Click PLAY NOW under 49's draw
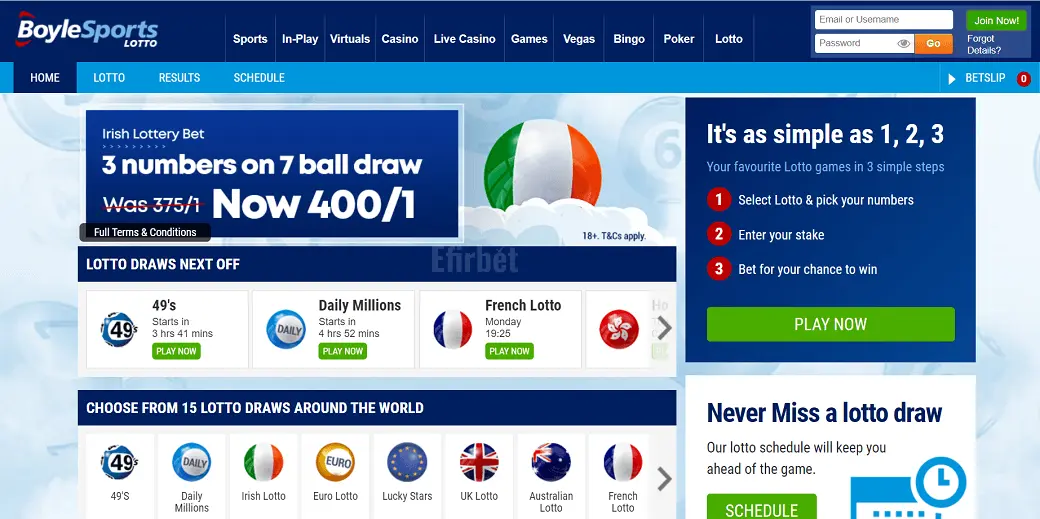Image resolution: width=1040 pixels, height=519 pixels. (176, 351)
